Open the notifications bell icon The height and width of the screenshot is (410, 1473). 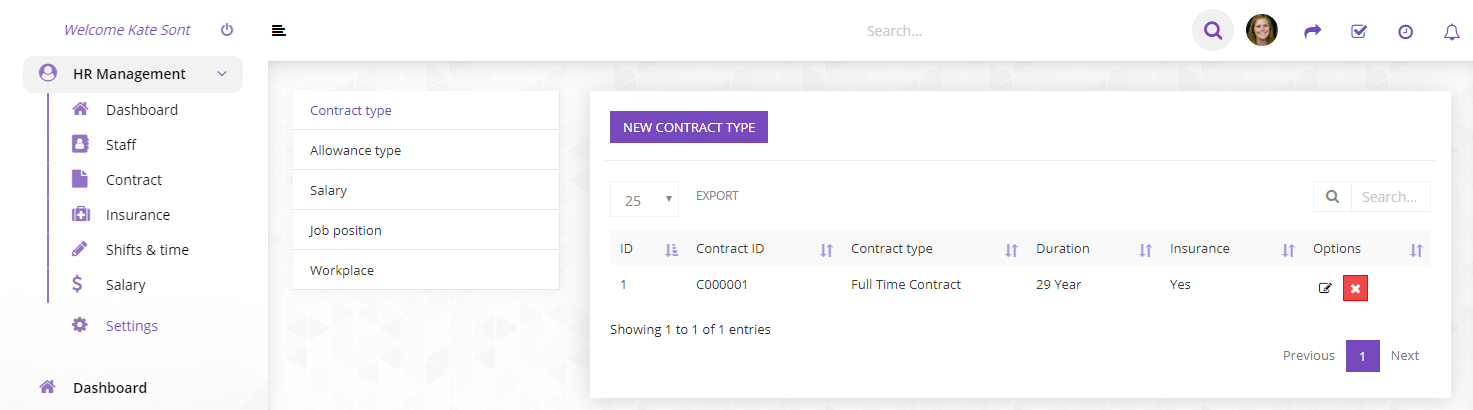1452,32
